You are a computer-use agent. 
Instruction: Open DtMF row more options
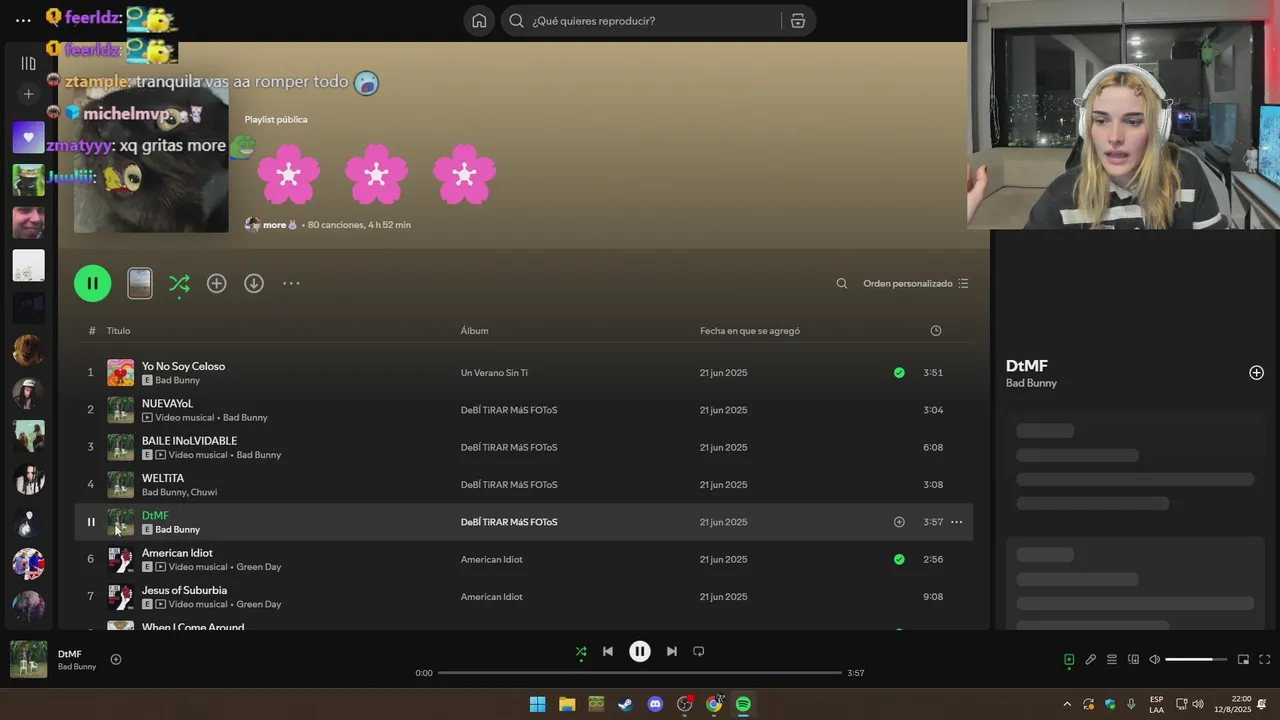(956, 522)
